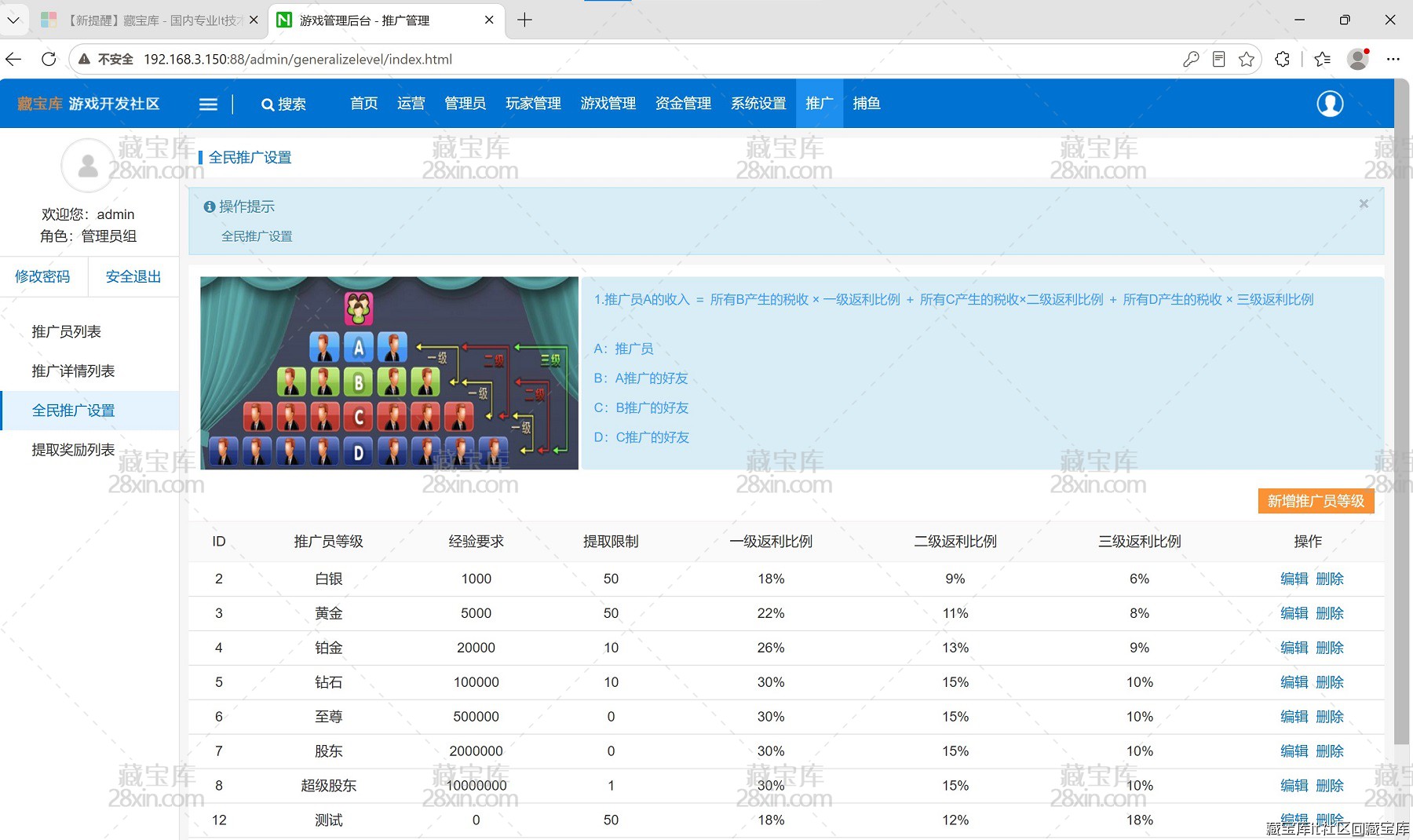Viewport: 1413px width, 840px height.
Task: Click the 推广员等级 column header
Action: pyautogui.click(x=329, y=542)
